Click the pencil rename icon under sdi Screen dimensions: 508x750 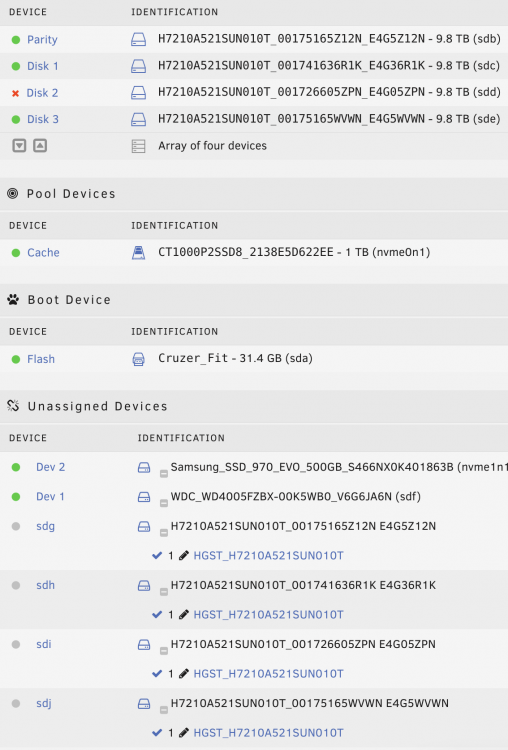tap(184, 674)
